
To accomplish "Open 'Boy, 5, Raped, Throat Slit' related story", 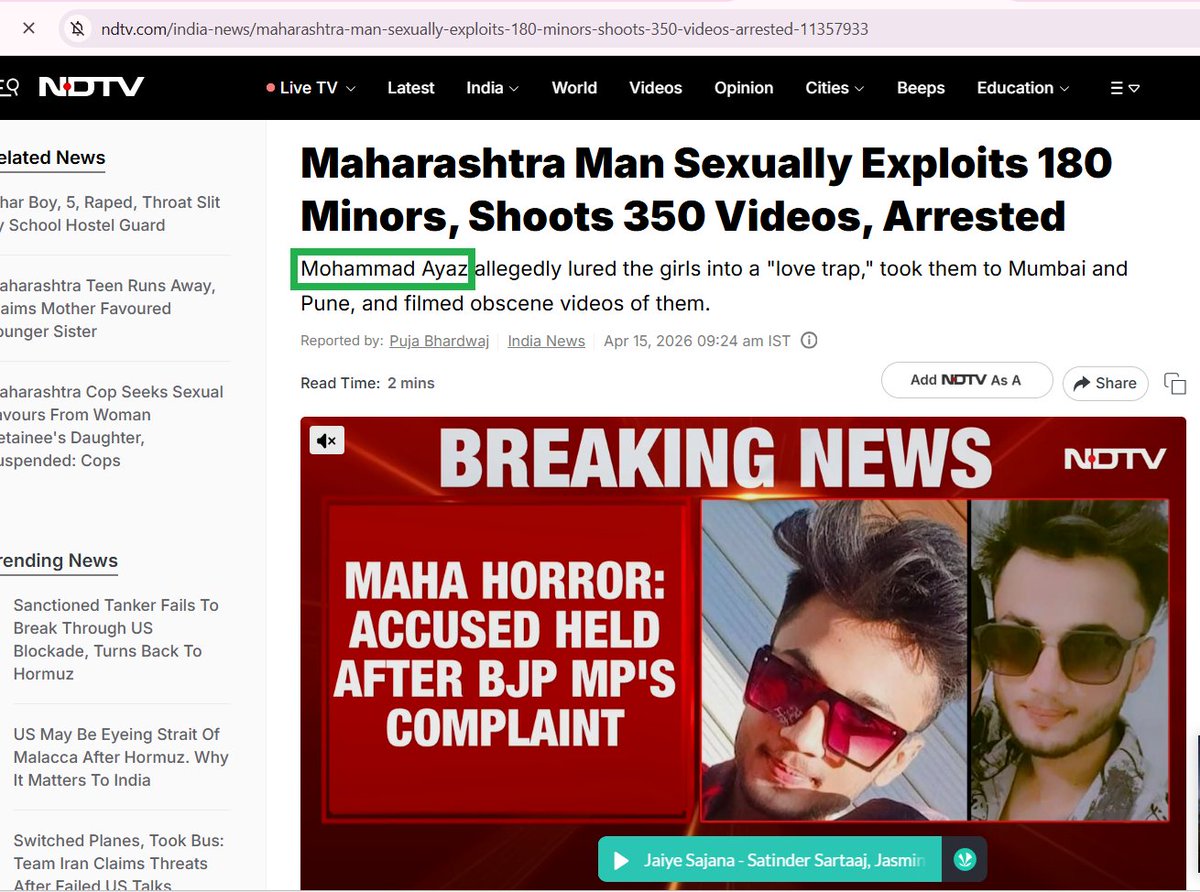I will [x=110, y=214].
